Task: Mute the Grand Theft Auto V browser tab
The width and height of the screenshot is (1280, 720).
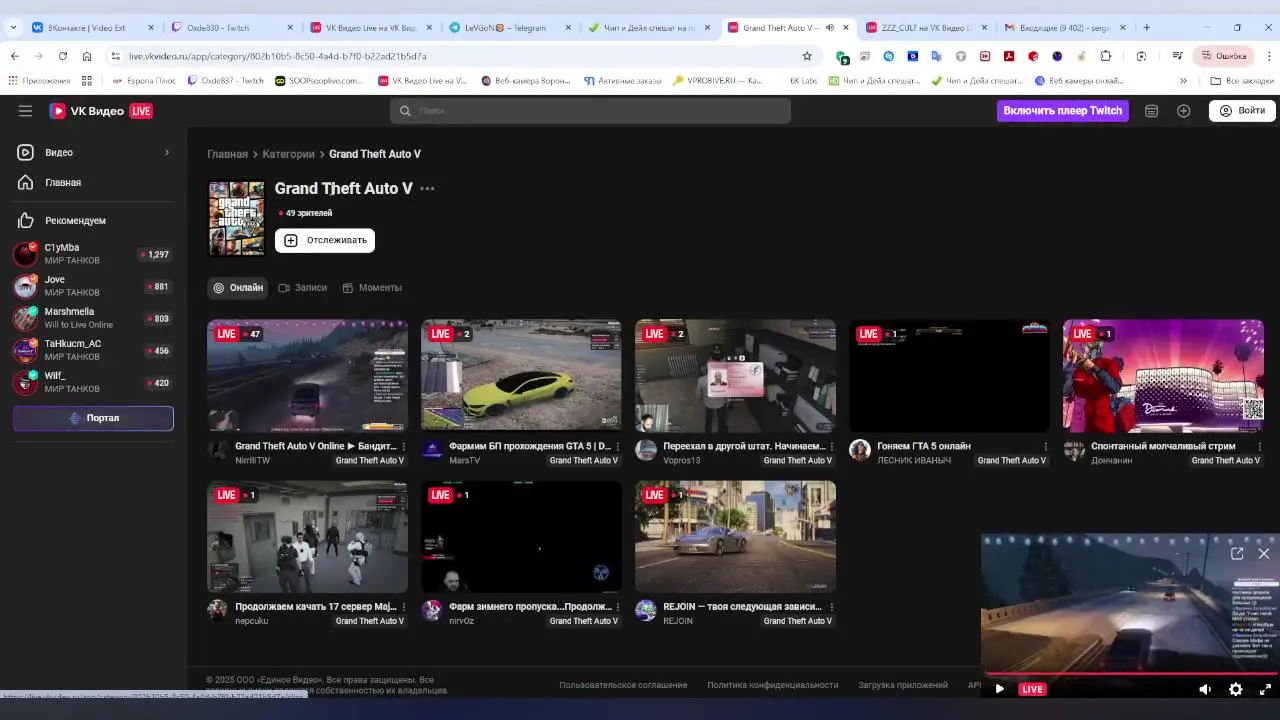Action: [829, 28]
